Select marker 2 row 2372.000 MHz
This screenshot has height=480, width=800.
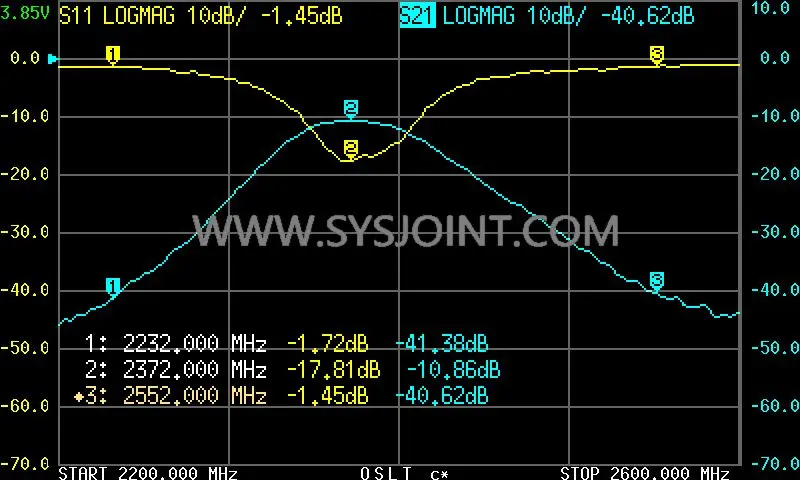click(292, 369)
